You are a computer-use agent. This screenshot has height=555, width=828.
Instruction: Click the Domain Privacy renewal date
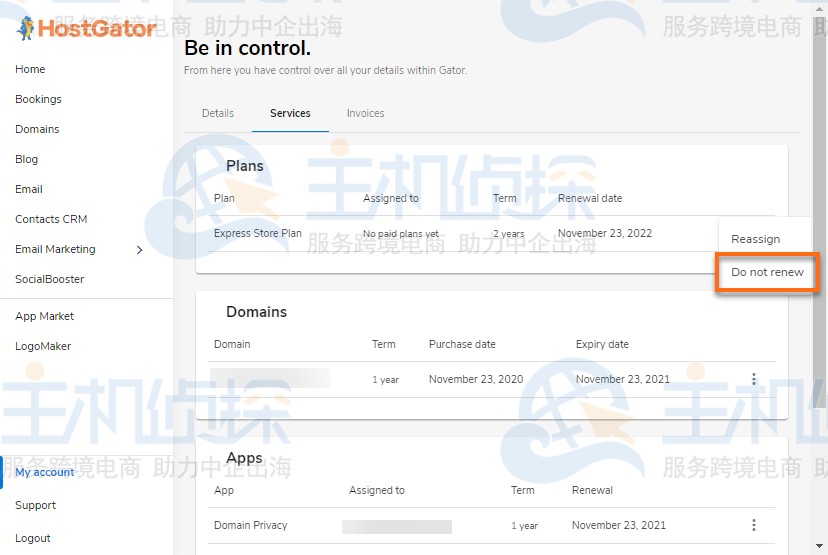(619, 525)
